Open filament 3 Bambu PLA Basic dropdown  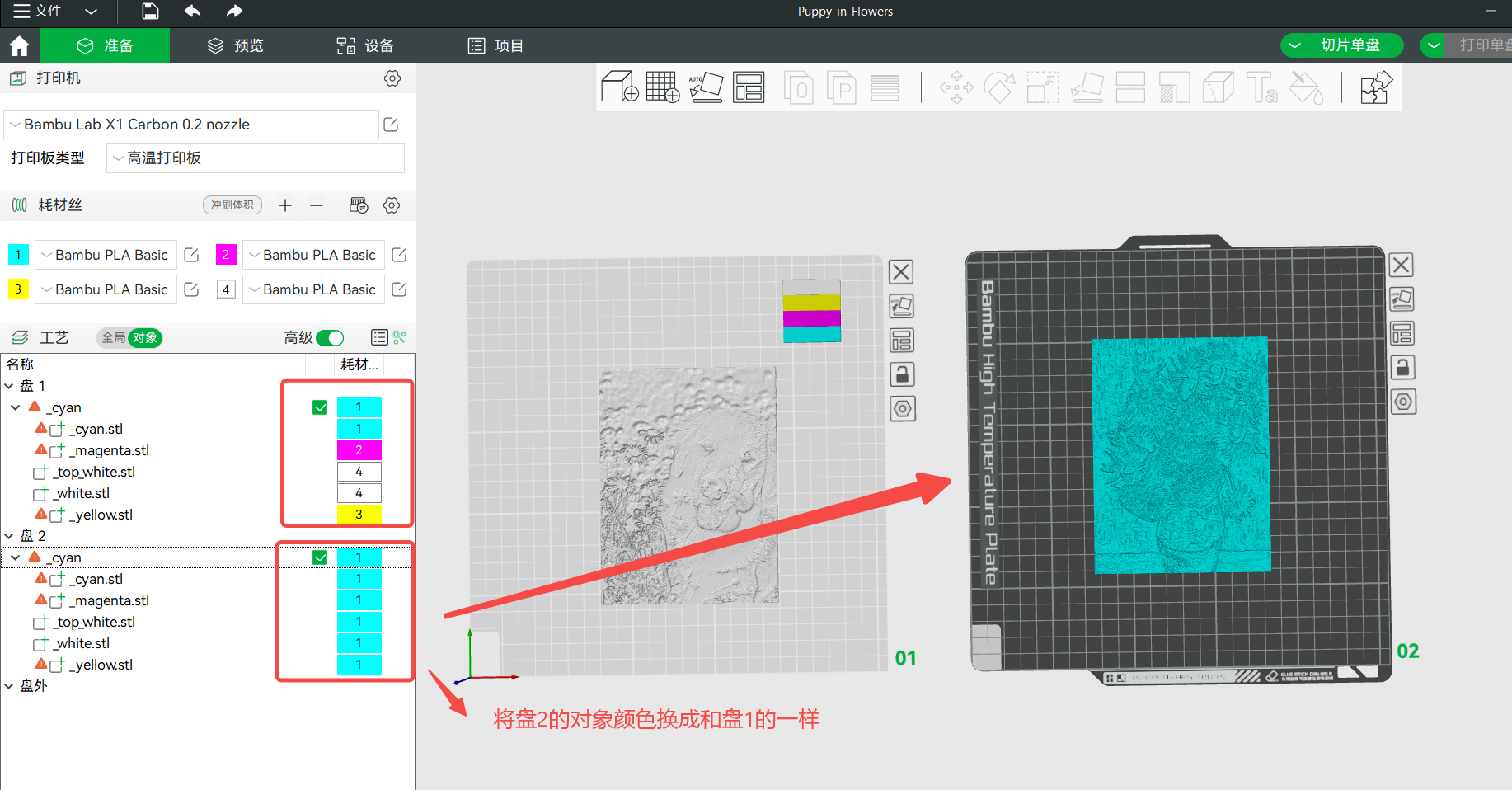(x=105, y=289)
